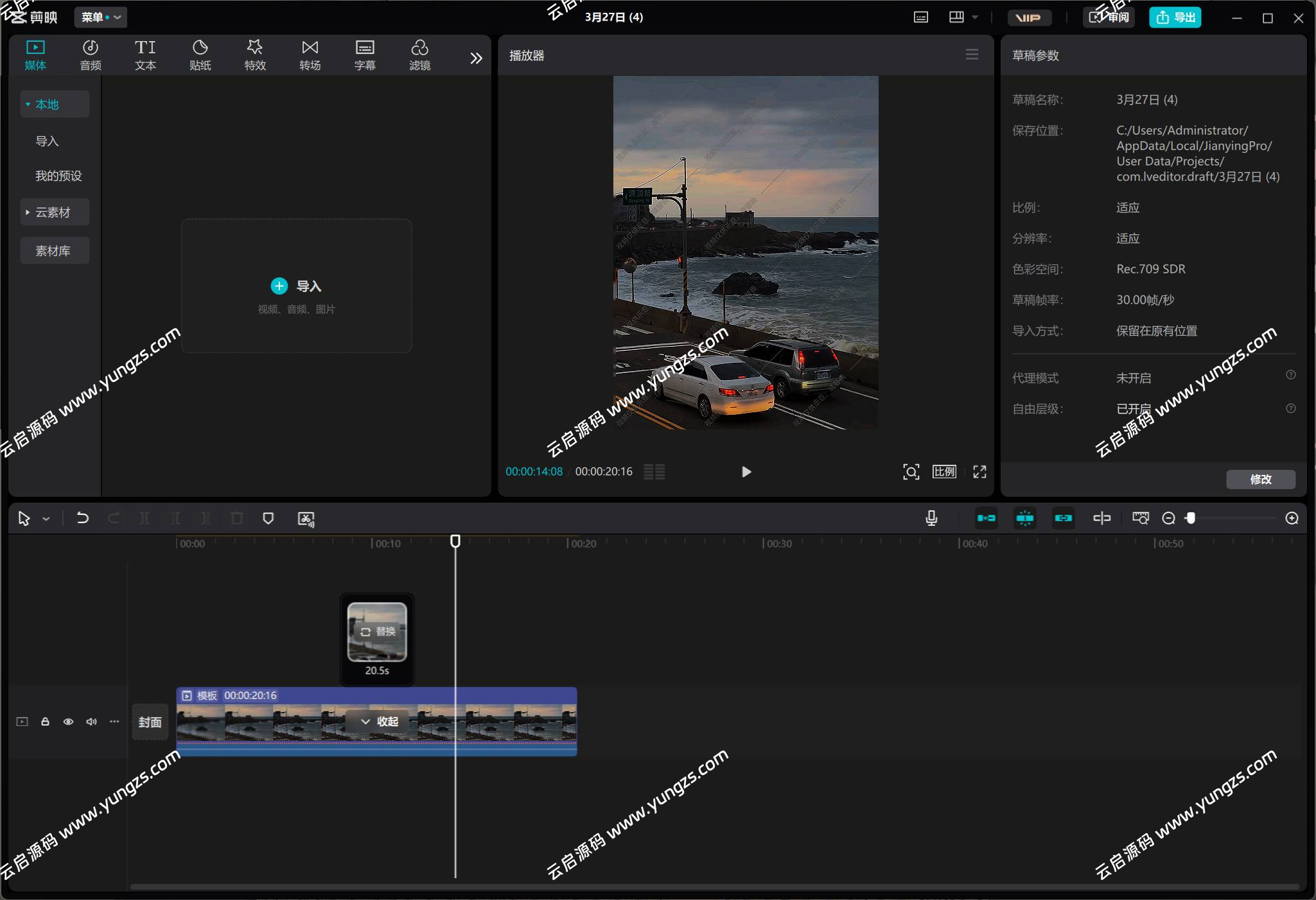1316x900 pixels.
Task: Open the Stickers (贴纸) panel
Action: (x=200, y=55)
